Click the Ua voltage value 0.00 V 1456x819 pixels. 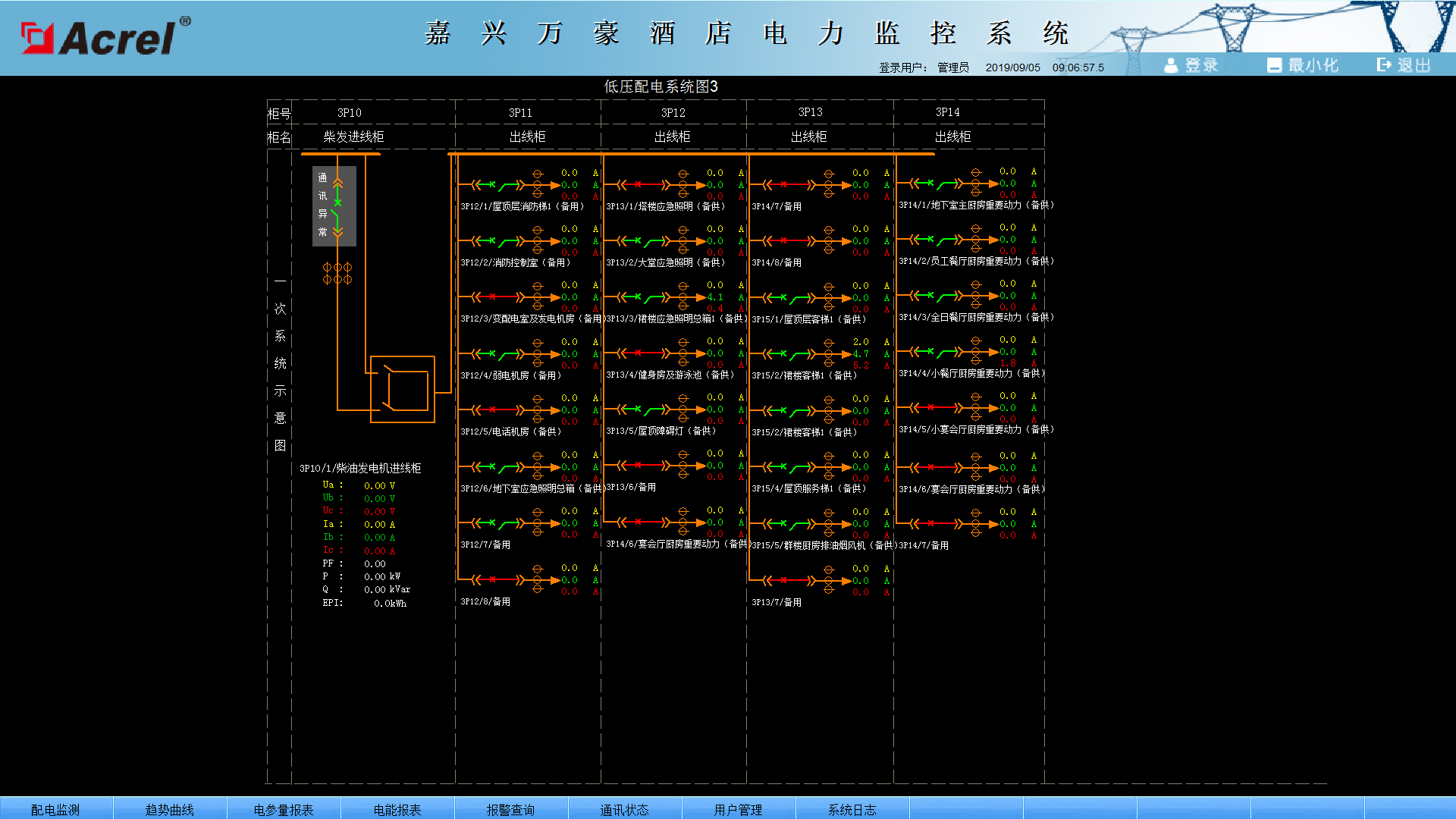pyautogui.click(x=379, y=485)
